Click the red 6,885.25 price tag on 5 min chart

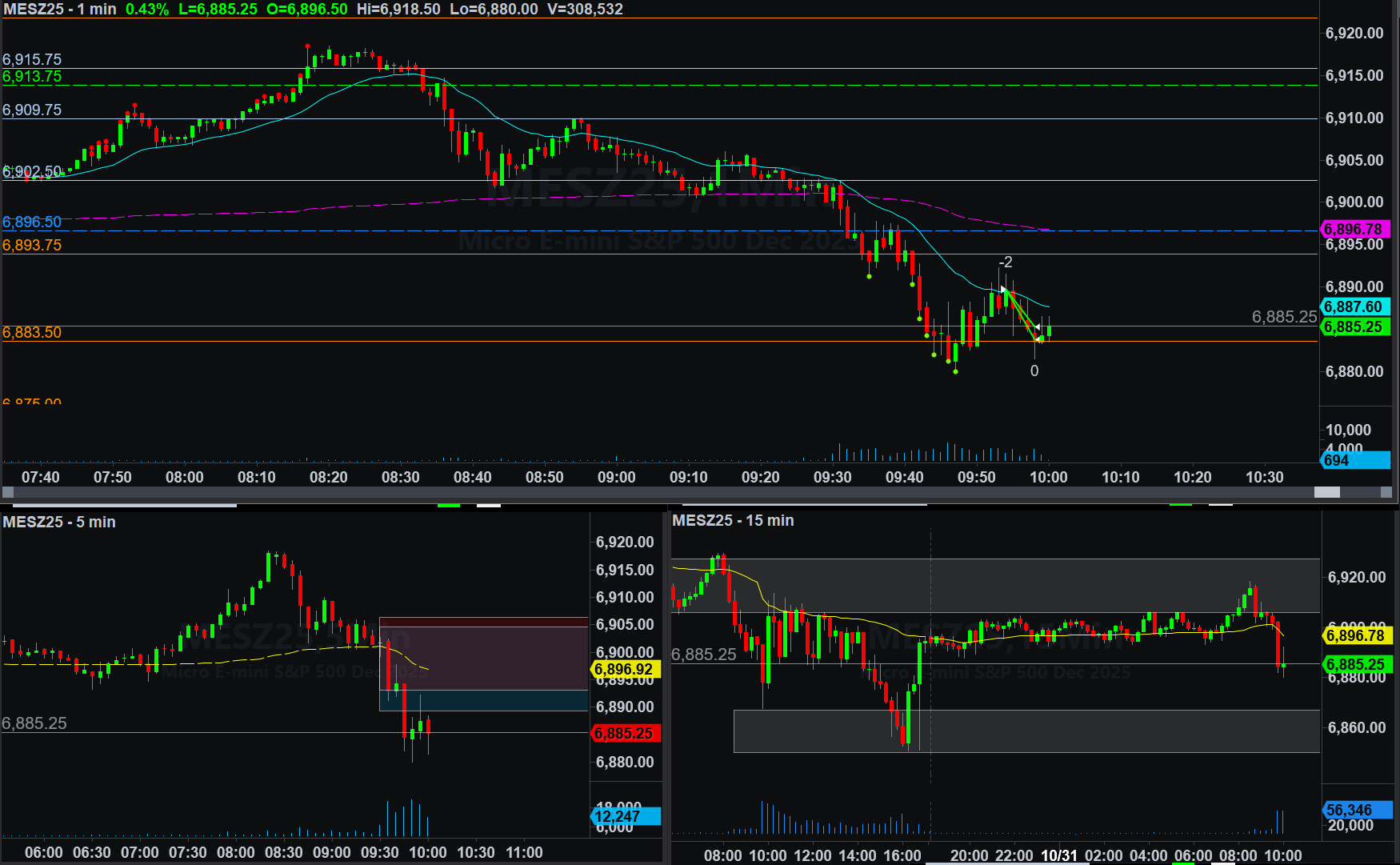625,734
